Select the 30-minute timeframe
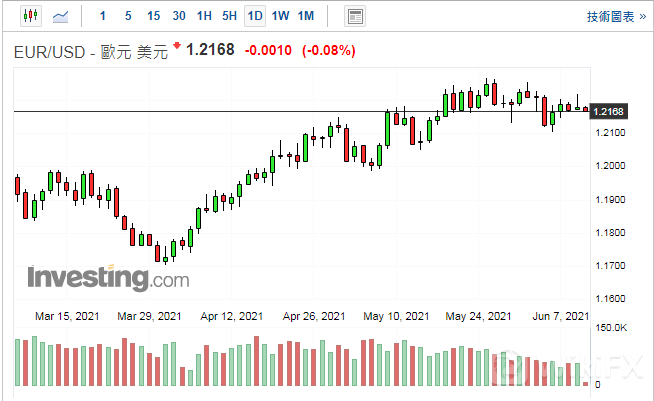Image resolution: width=654 pixels, height=401 pixels. coord(178,16)
